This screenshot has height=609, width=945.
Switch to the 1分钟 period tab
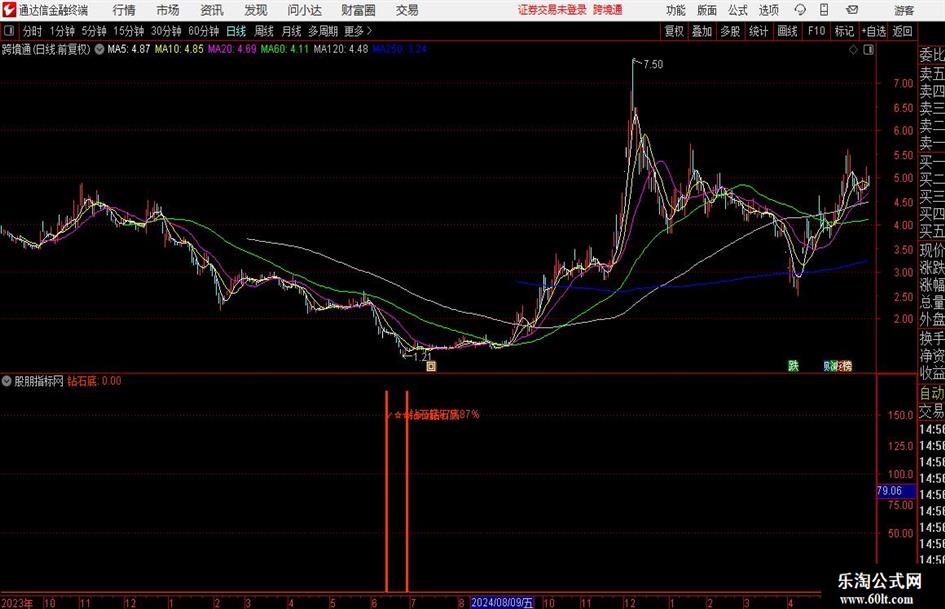62,31
